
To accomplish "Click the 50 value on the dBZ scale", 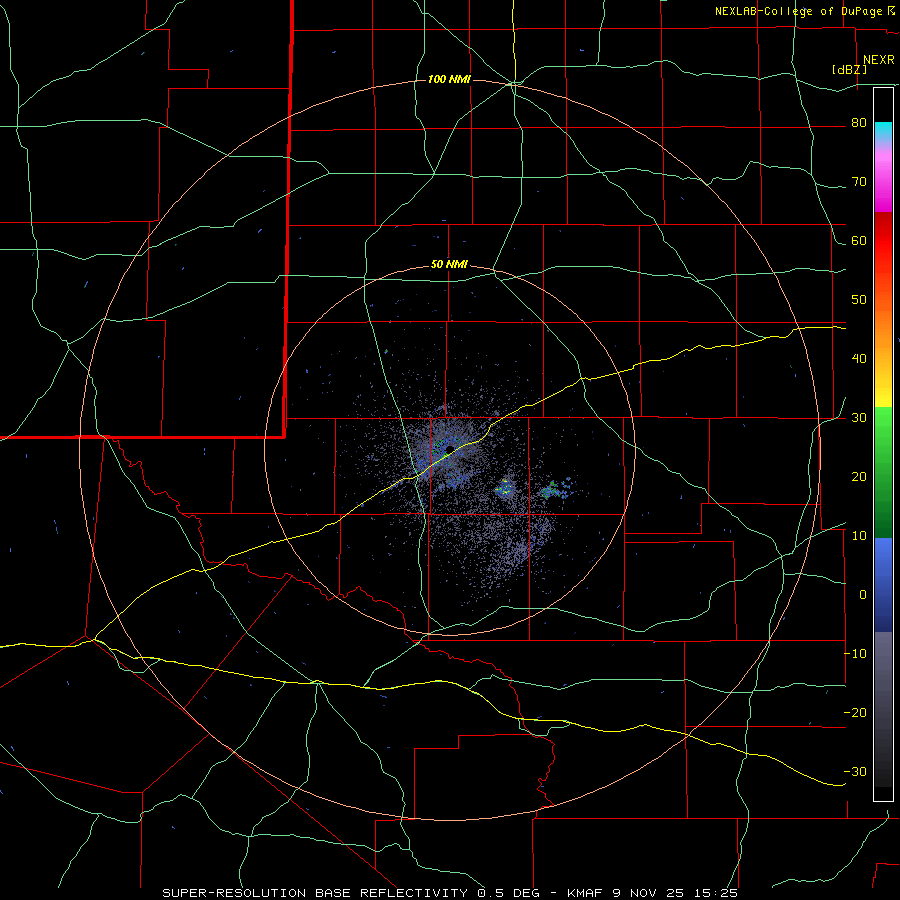I will click(x=859, y=300).
